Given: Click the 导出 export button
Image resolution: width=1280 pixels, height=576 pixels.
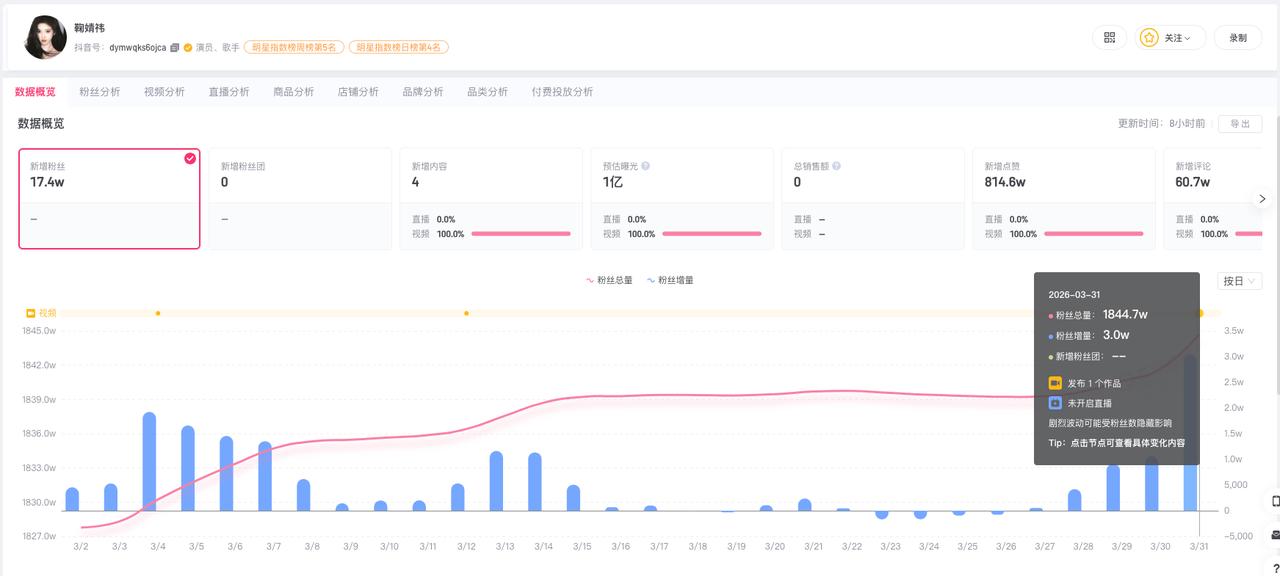Looking at the screenshot, I should click(1240, 123).
